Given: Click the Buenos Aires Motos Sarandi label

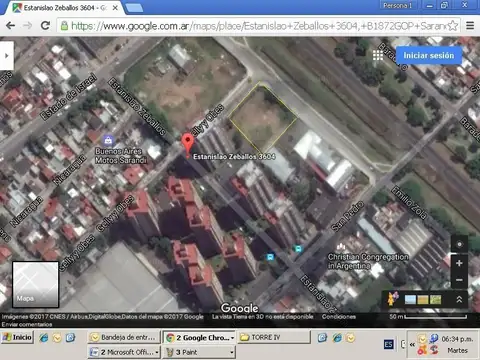Looking at the screenshot, I should tap(121, 156).
